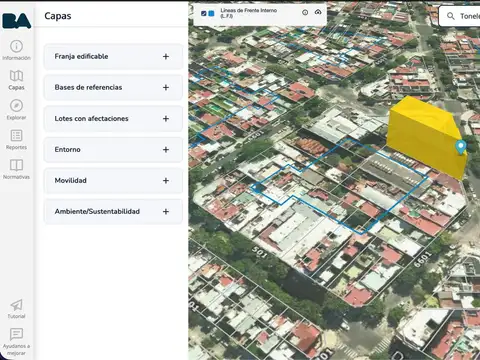
Task: Click the search magnifier icon
Action: [x=451, y=16]
